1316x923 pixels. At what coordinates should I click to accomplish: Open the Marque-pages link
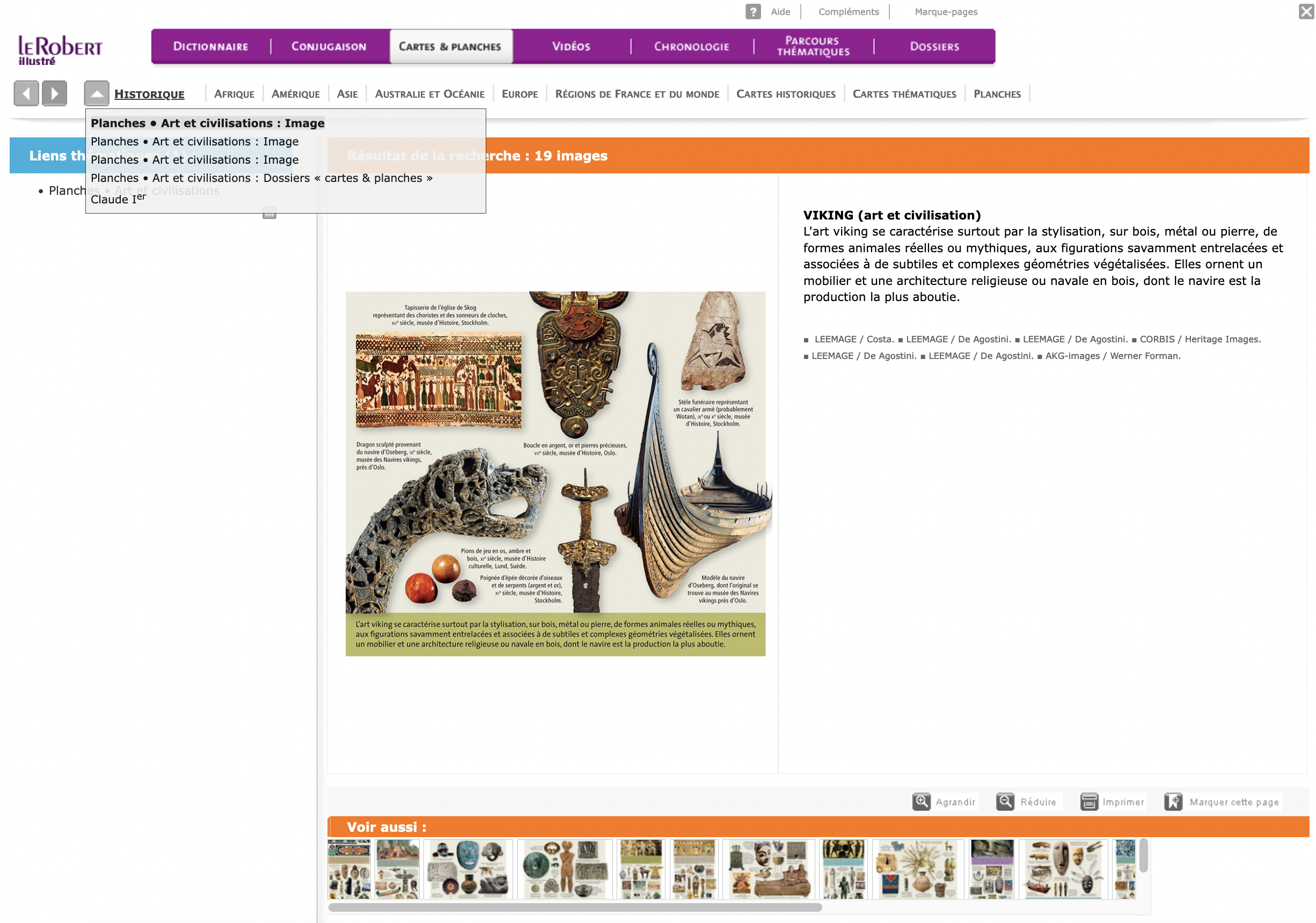pos(946,11)
